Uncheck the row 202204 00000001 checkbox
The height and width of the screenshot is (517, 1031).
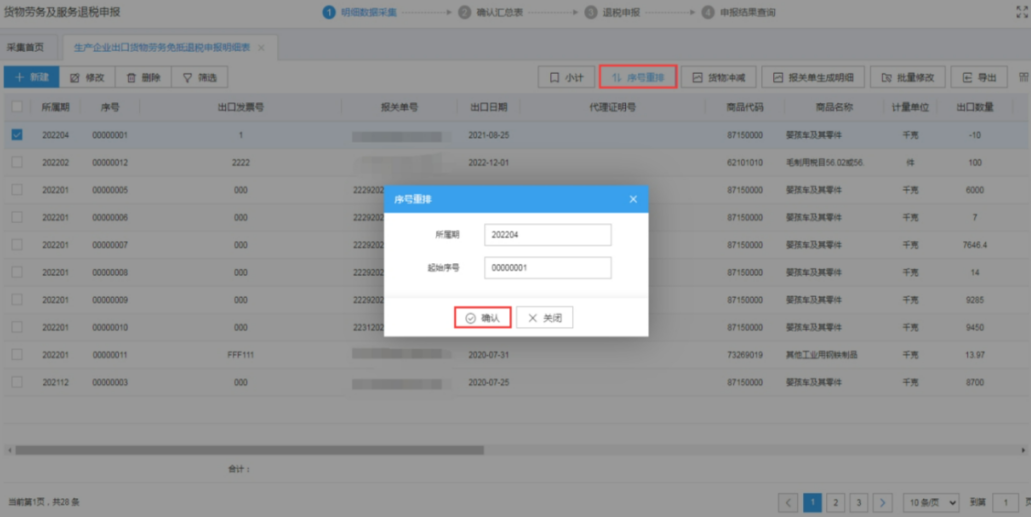coord(17,134)
